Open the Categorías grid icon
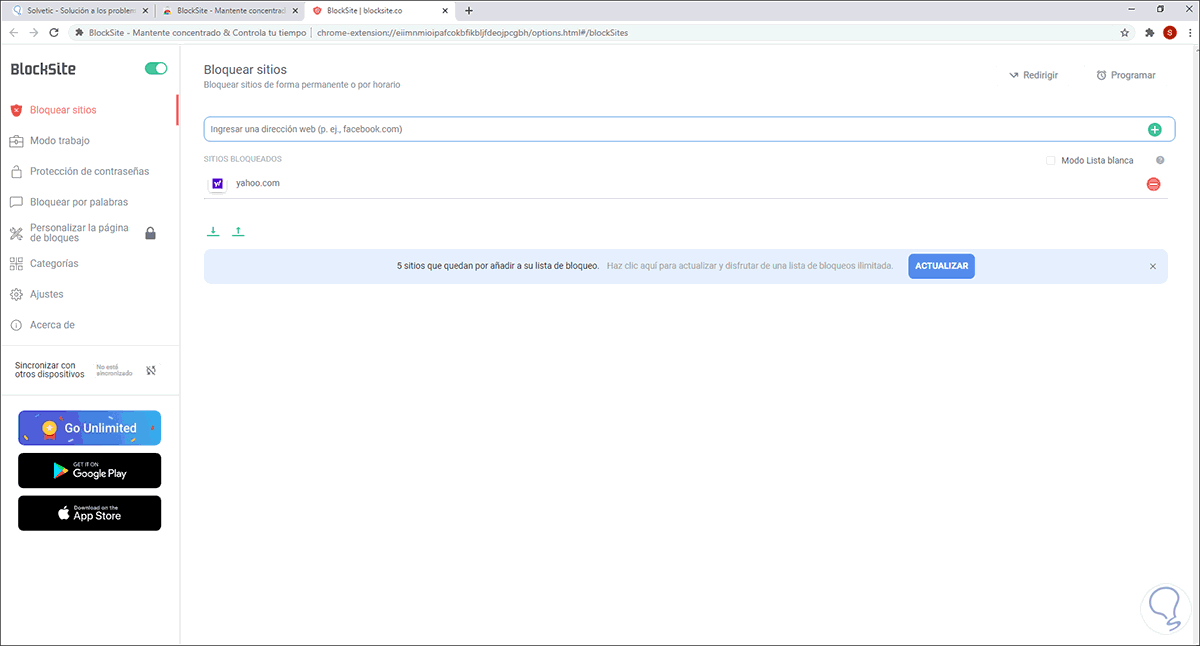This screenshot has width=1200, height=646. tap(16, 264)
